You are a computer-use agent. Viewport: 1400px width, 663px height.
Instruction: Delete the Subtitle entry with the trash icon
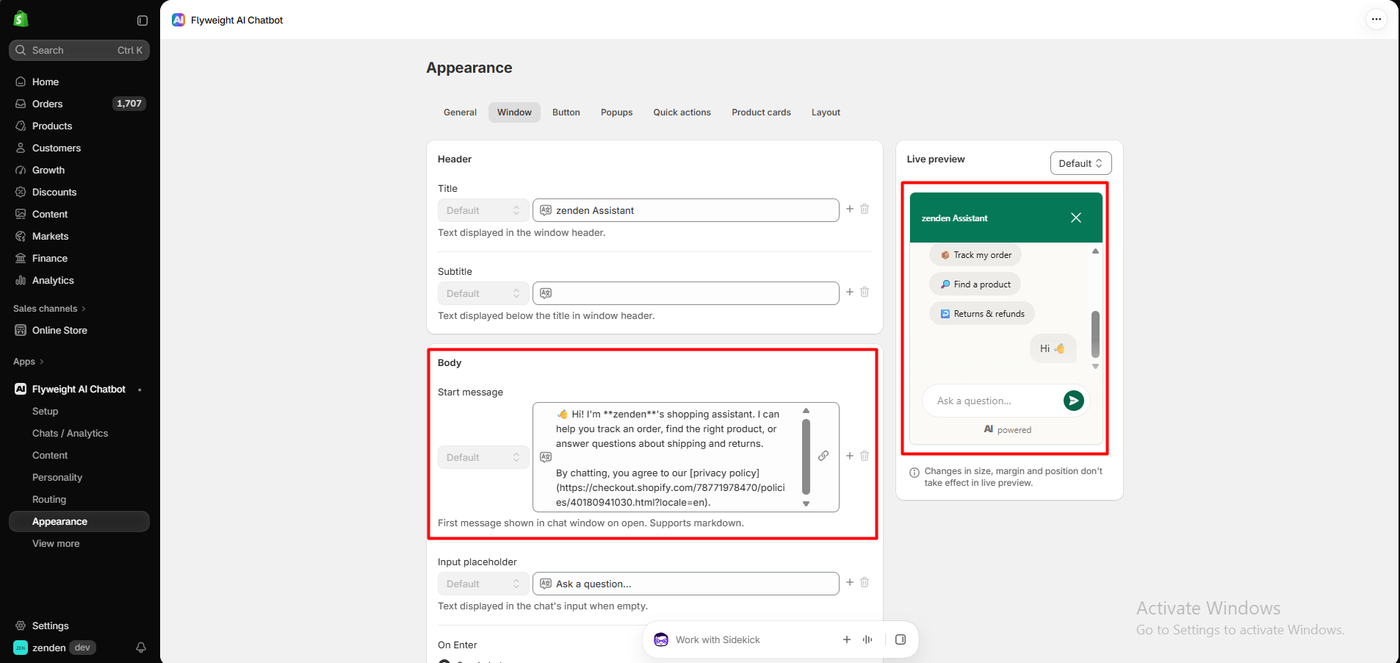coord(865,292)
